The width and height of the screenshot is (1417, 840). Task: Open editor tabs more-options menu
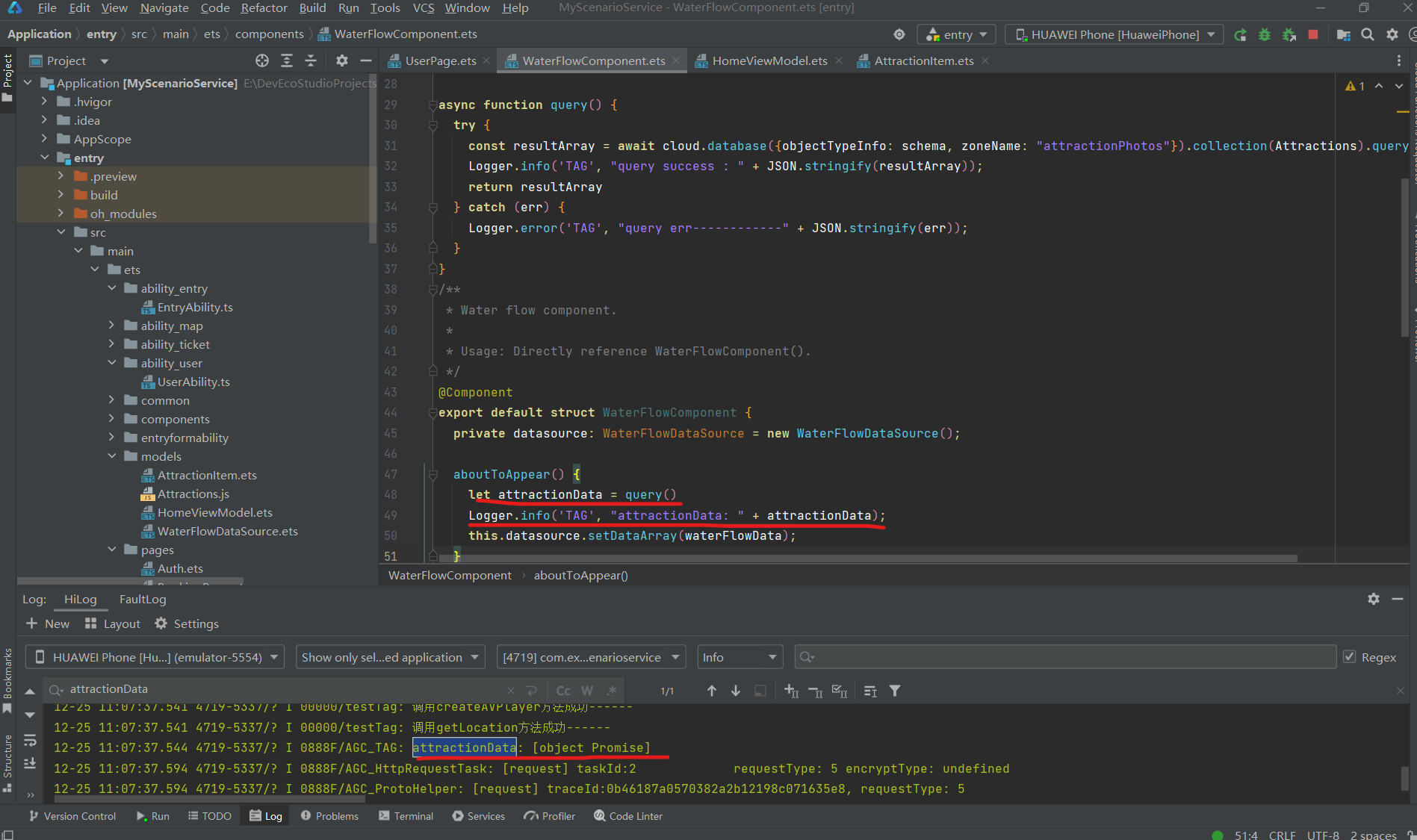[x=1399, y=60]
